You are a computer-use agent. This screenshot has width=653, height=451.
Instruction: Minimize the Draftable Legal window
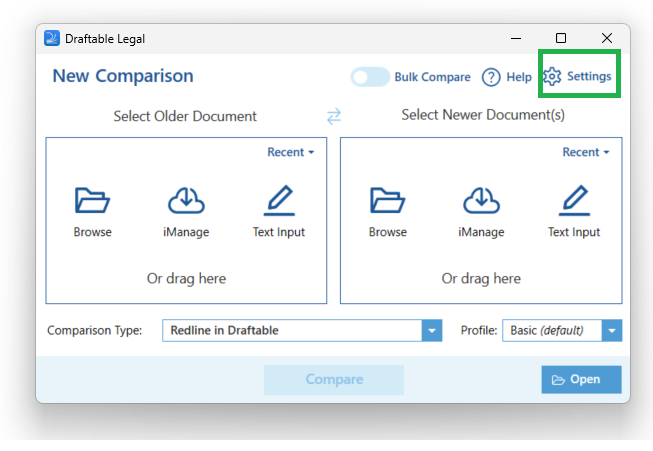tap(516, 38)
